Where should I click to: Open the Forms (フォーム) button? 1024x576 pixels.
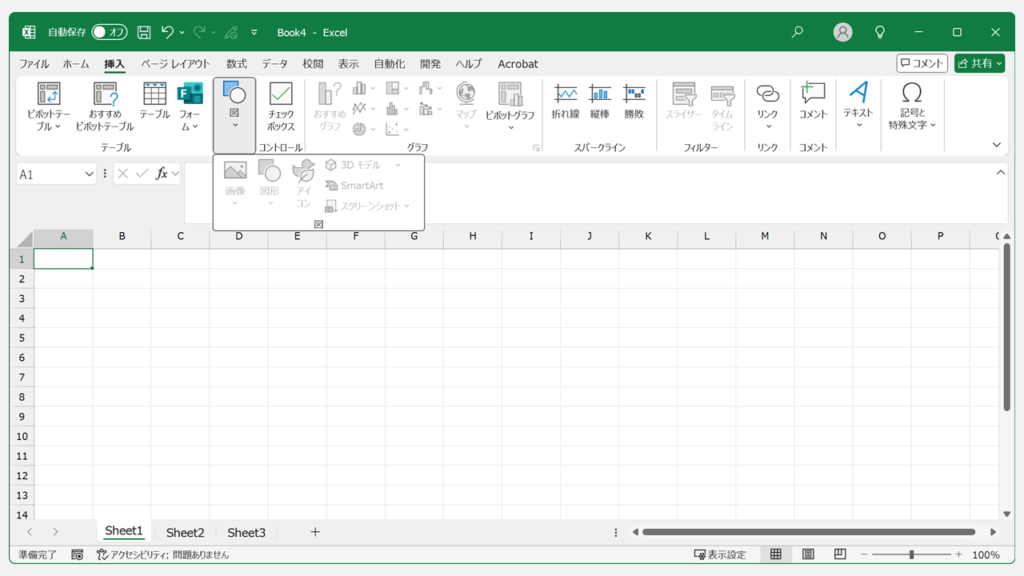[190, 106]
